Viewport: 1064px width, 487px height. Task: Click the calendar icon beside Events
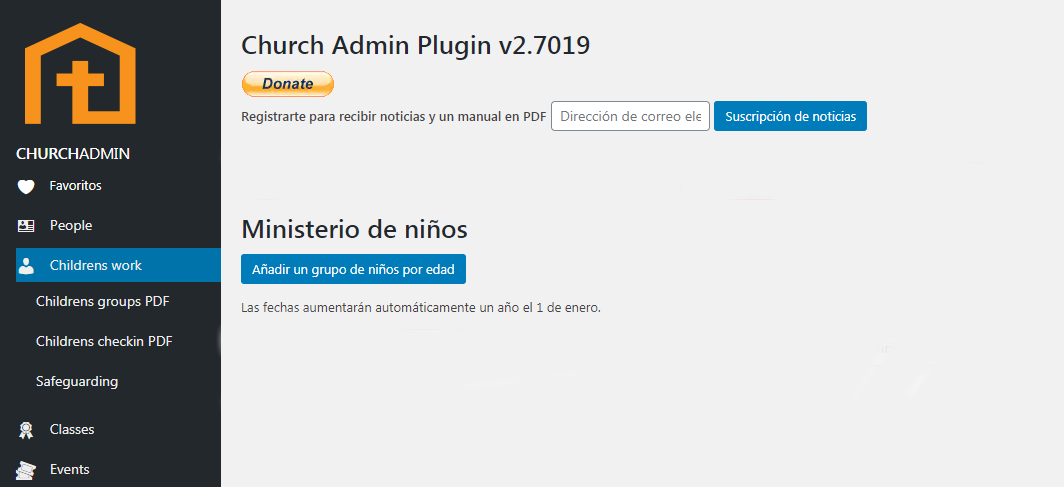[27, 470]
